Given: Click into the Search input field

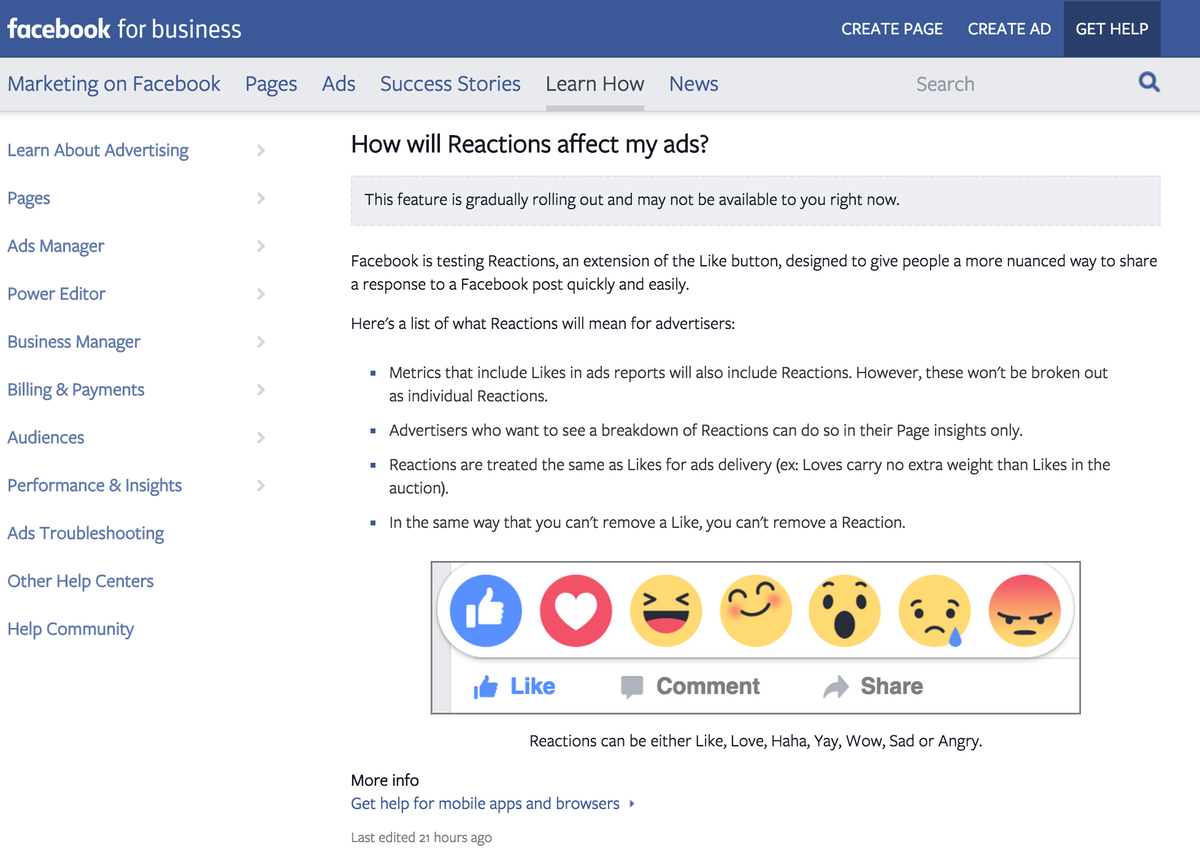Looking at the screenshot, I should tap(1015, 84).
